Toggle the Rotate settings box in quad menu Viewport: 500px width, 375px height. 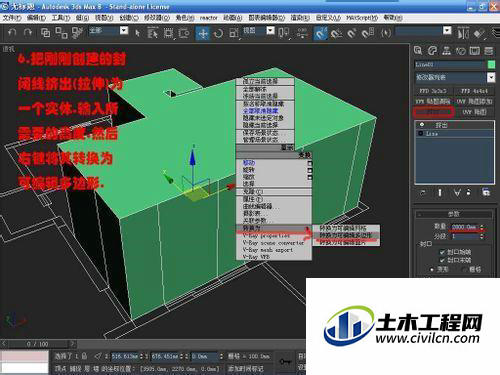[x=310, y=170]
